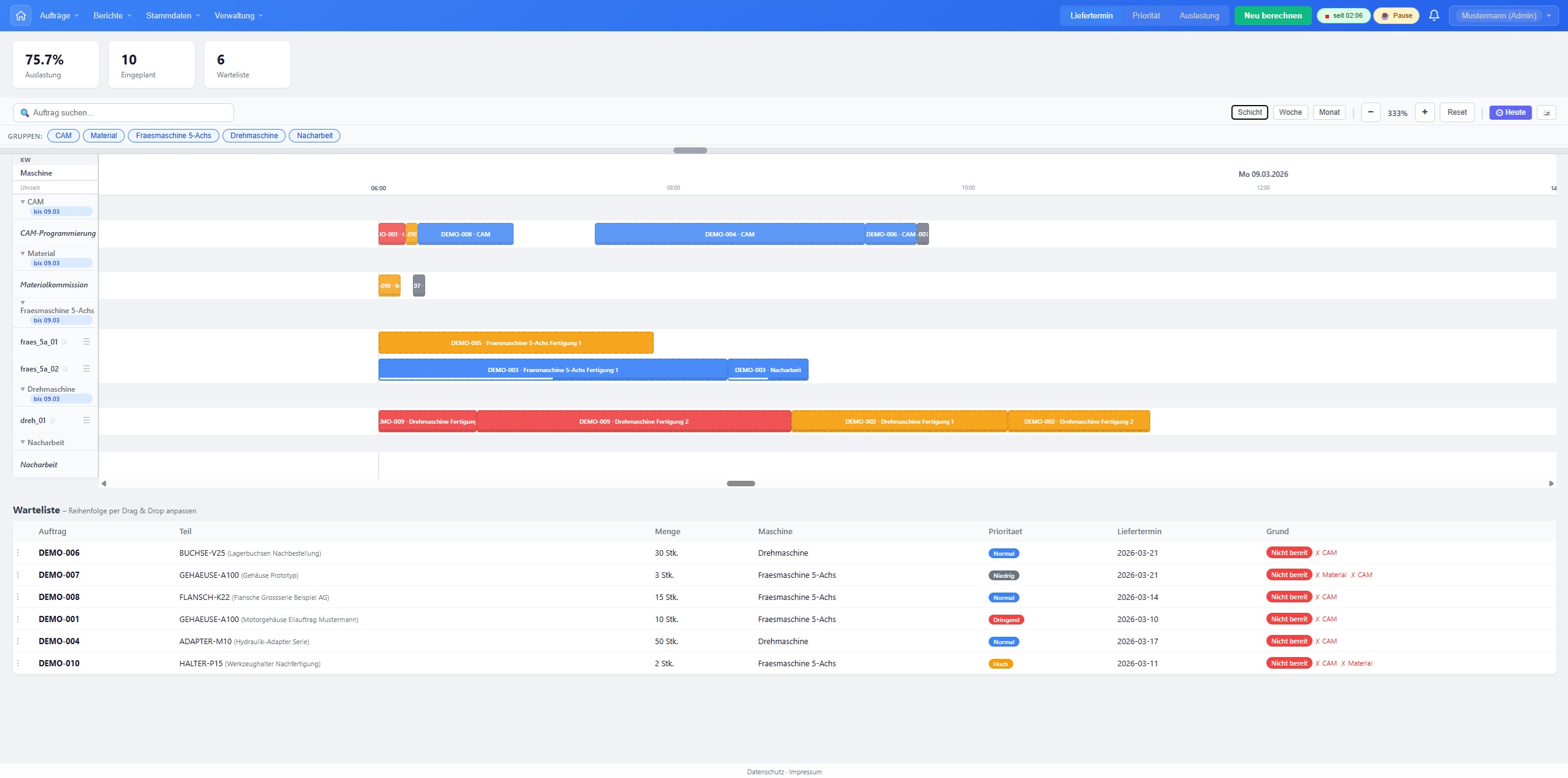This screenshot has height=778, width=1568.
Task: Collapse the Nacharbeit machine group
Action: click(23, 442)
